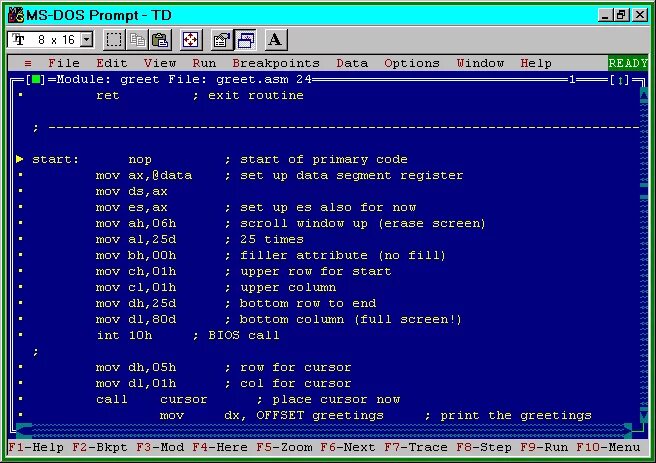Click the Paste clipboard toolbar icon
The width and height of the screenshot is (656, 463).
[x=160, y=40]
